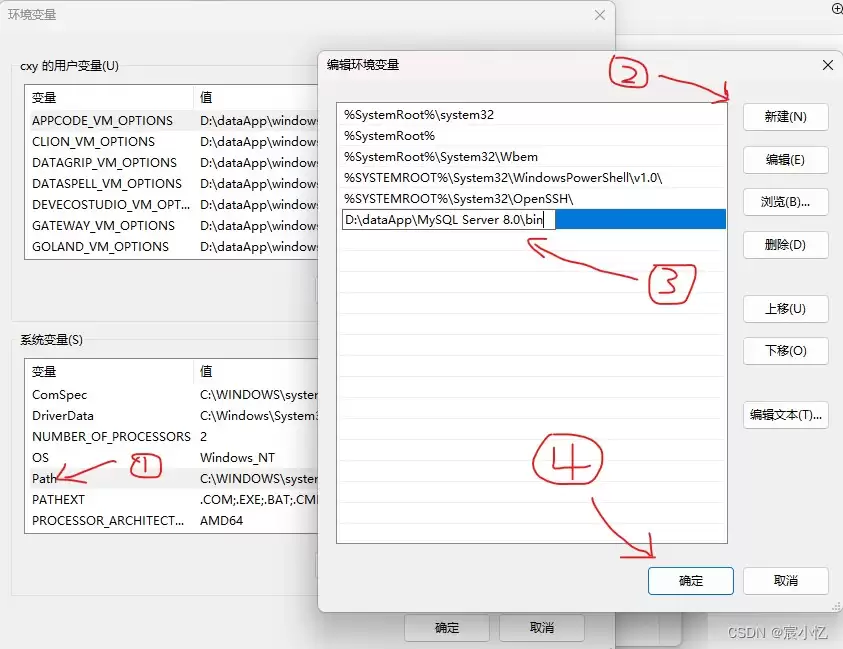Click 取消 in 编辑环境变量 dialog
This screenshot has width=843, height=649.
point(785,581)
